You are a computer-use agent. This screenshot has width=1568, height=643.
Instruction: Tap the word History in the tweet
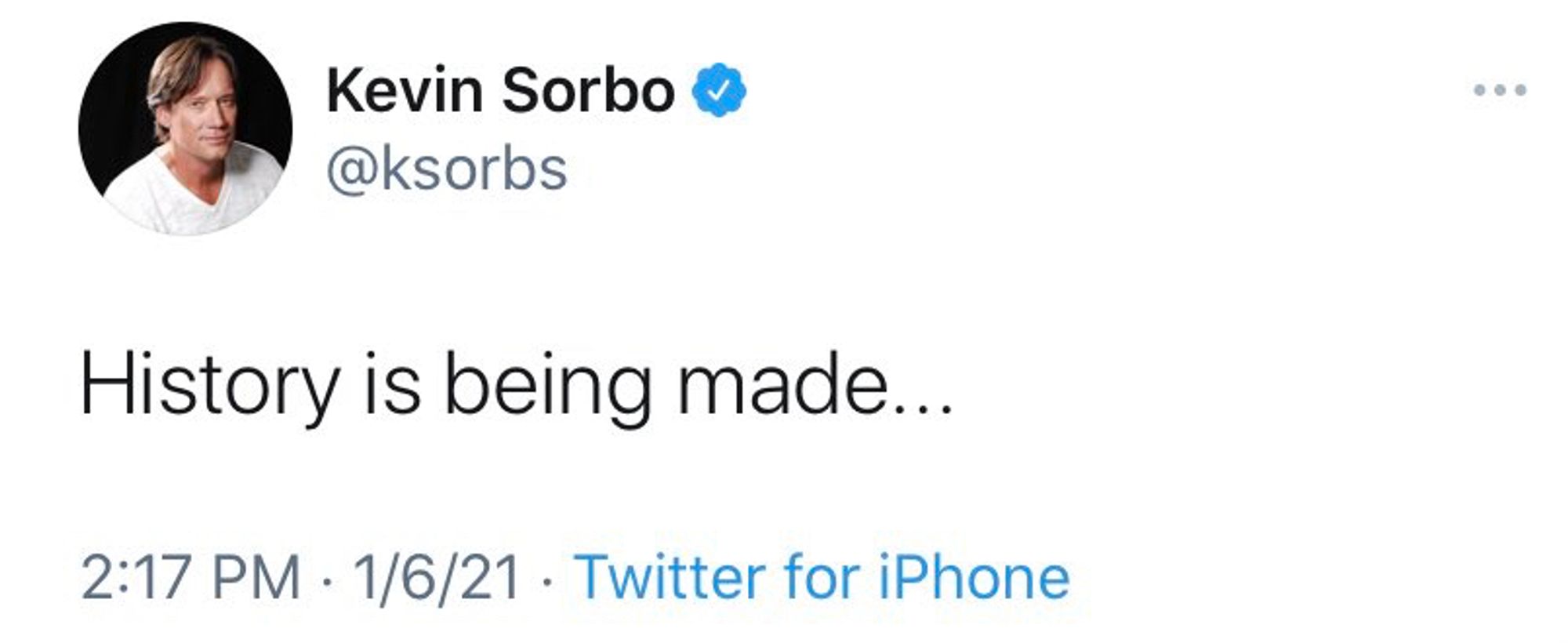point(209,386)
